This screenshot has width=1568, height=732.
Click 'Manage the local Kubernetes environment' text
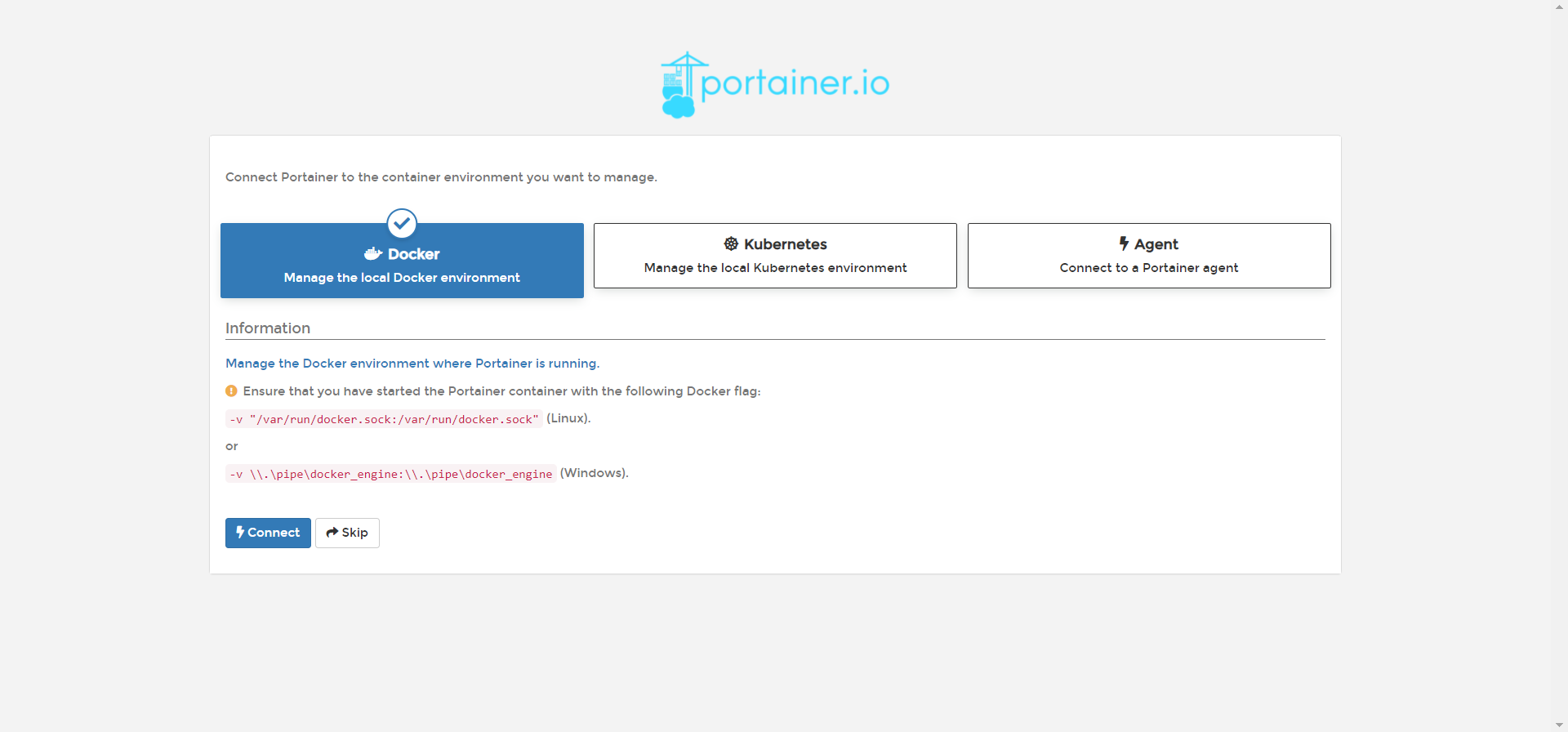[775, 268]
